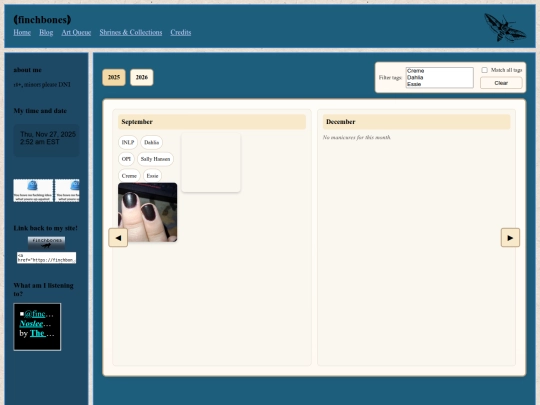This screenshot has height=405, width=540.
Task: Go to Art Queue page
Action: coord(76,32)
